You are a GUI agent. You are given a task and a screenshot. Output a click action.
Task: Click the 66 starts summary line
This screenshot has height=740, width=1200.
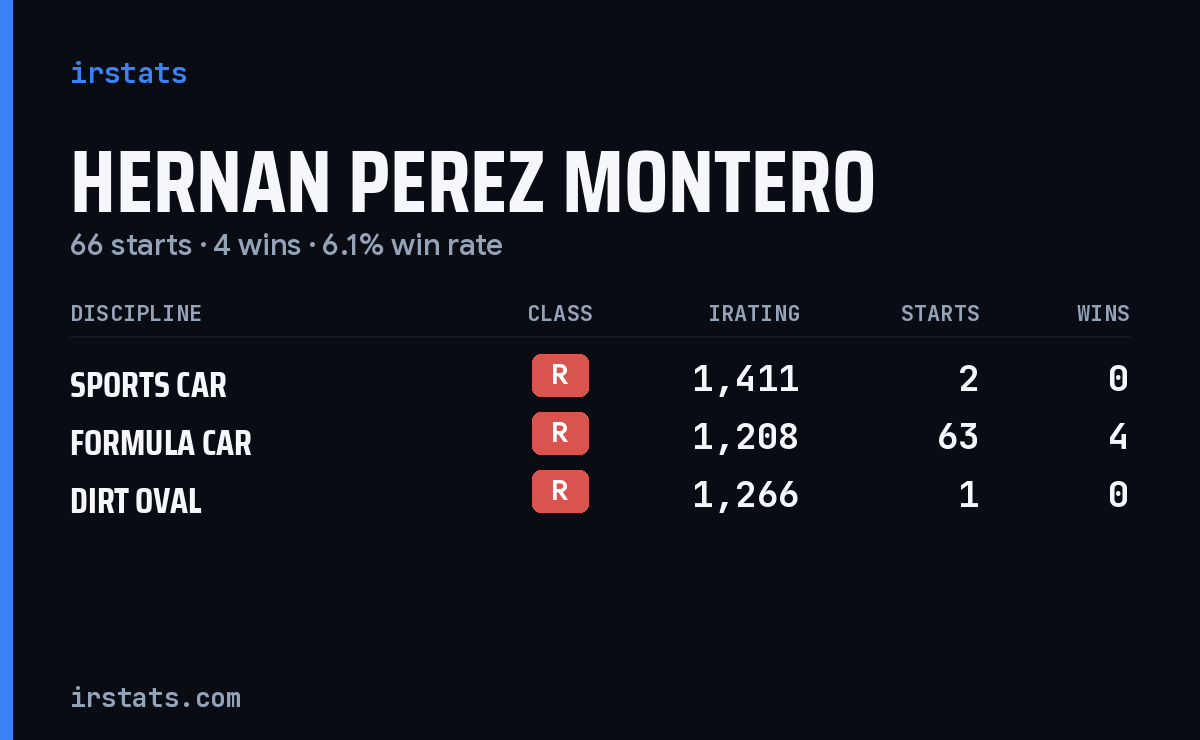286,245
